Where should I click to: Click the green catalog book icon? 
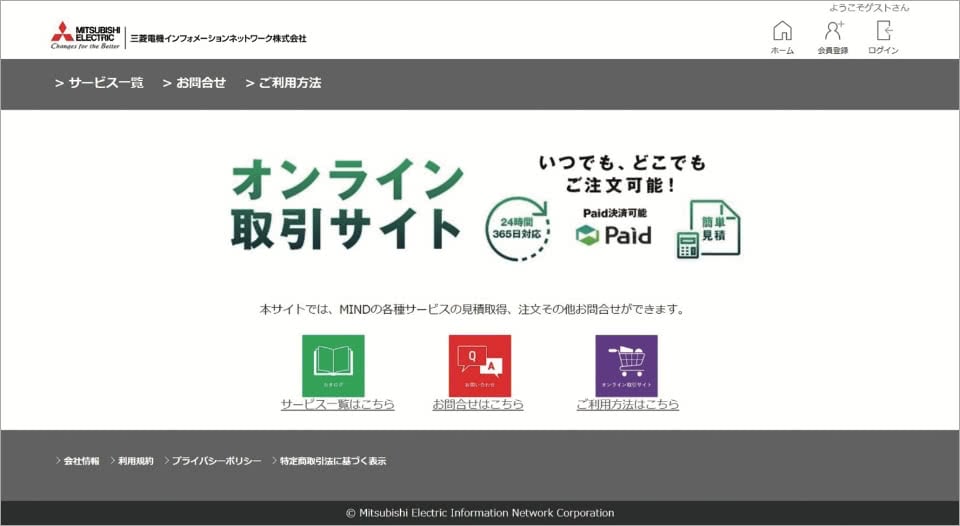(x=333, y=365)
